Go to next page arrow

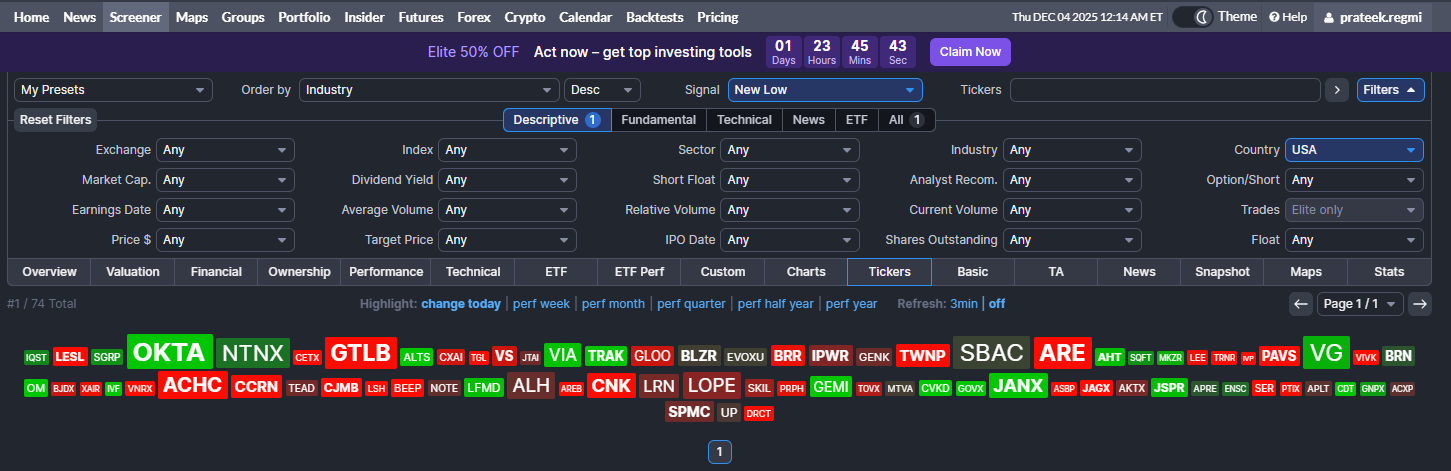[1419, 304]
